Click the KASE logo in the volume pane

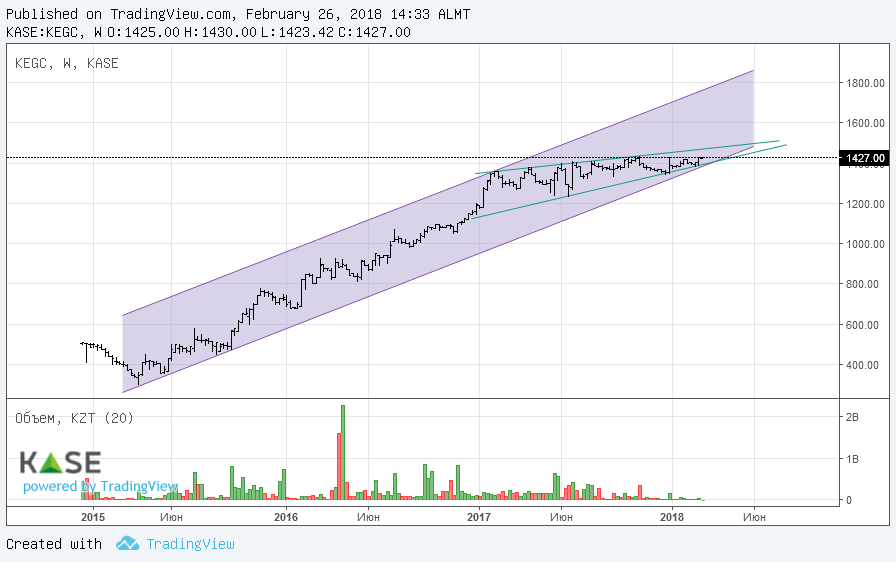click(61, 463)
